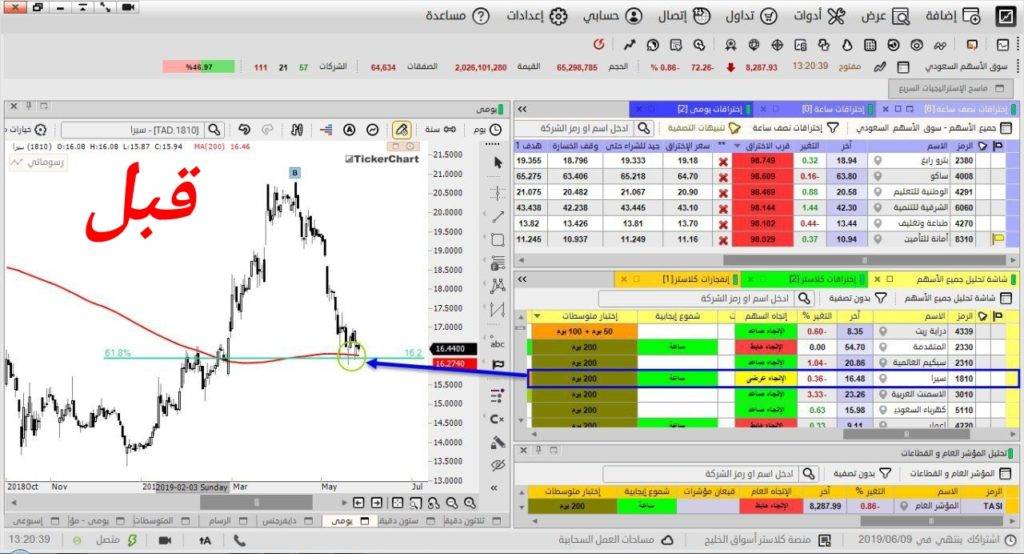Viewport: 1024px width, 554px height.
Task: Click the trend arrow icon in the top toolbar
Action: [x=629, y=44]
